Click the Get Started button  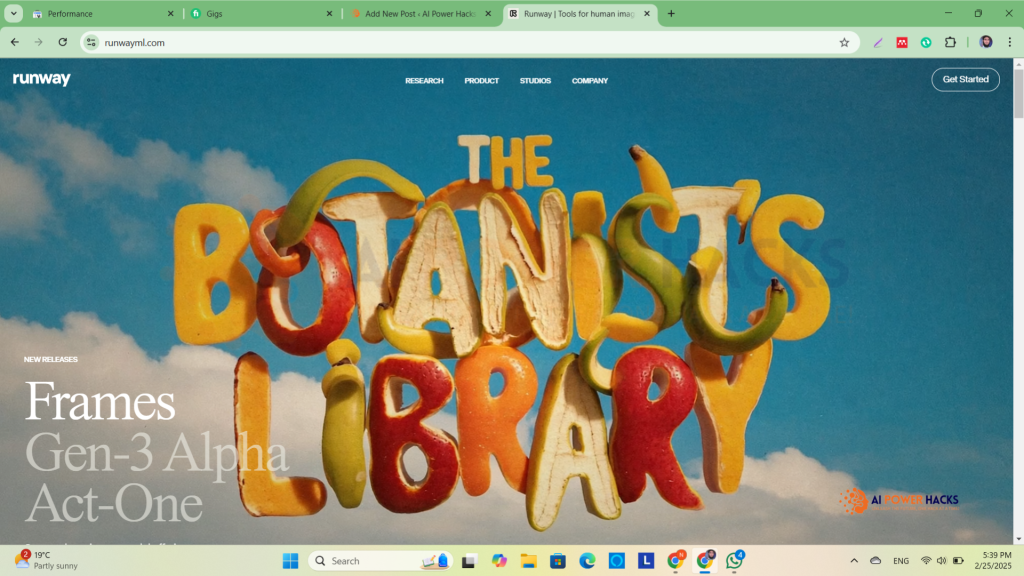(965, 80)
